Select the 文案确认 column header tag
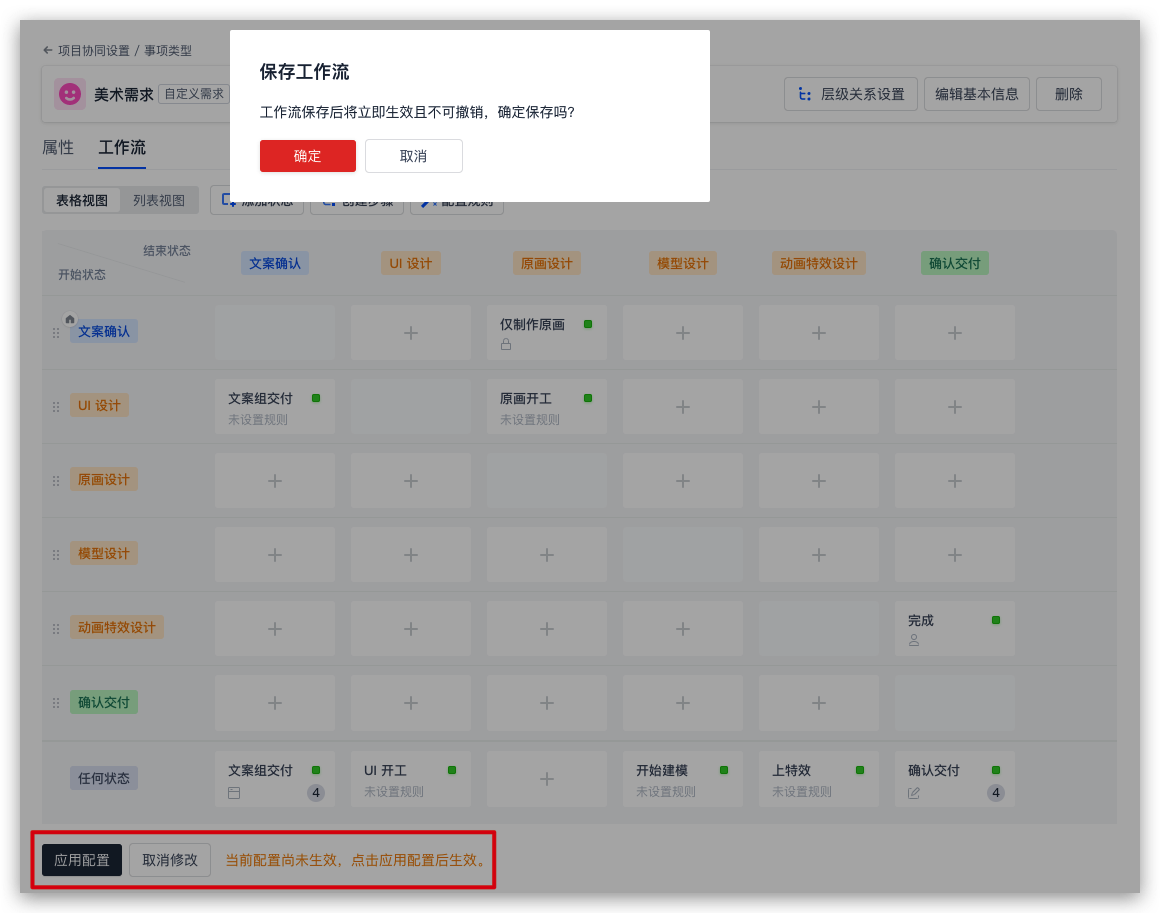This screenshot has height=913, width=1160. click(x=274, y=263)
